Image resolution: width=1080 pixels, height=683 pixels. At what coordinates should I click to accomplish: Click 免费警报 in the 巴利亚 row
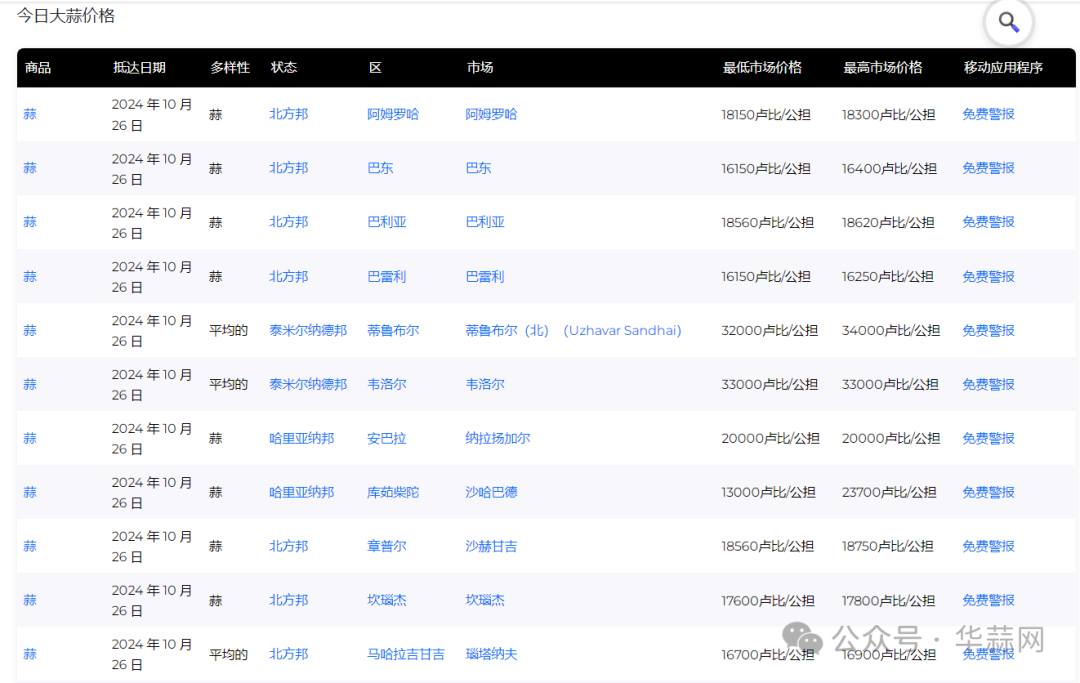click(988, 222)
